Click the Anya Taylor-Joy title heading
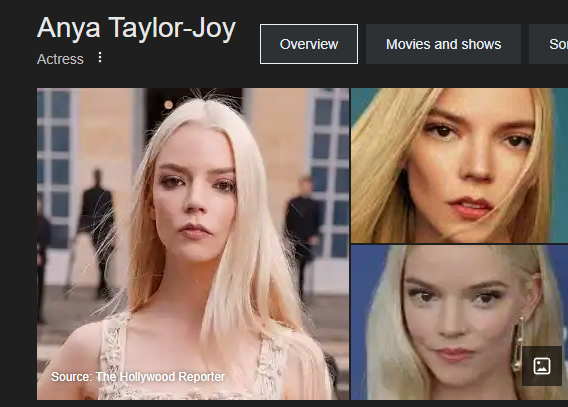This screenshot has height=407, width=568. click(x=136, y=28)
